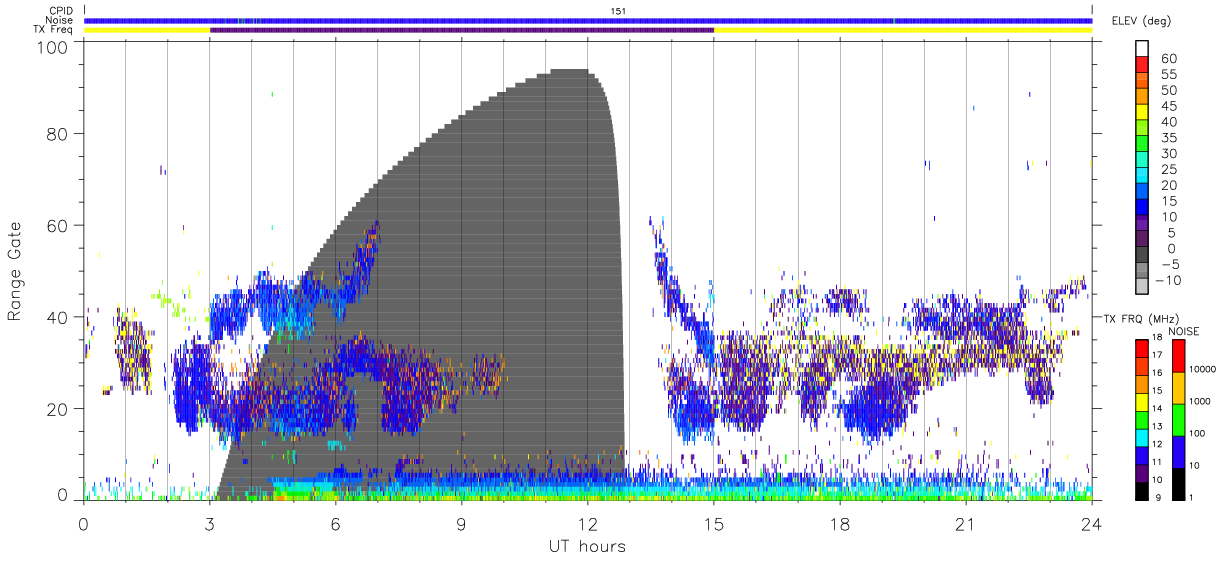
Task: Click the "30" label on the elevation scale
Action: click(x=1168, y=153)
